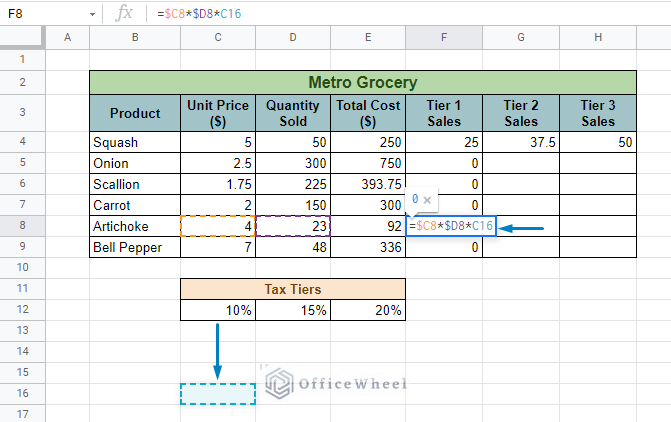671x422 pixels.
Task: Click the editing cell F8 with formula
Action: point(451,226)
